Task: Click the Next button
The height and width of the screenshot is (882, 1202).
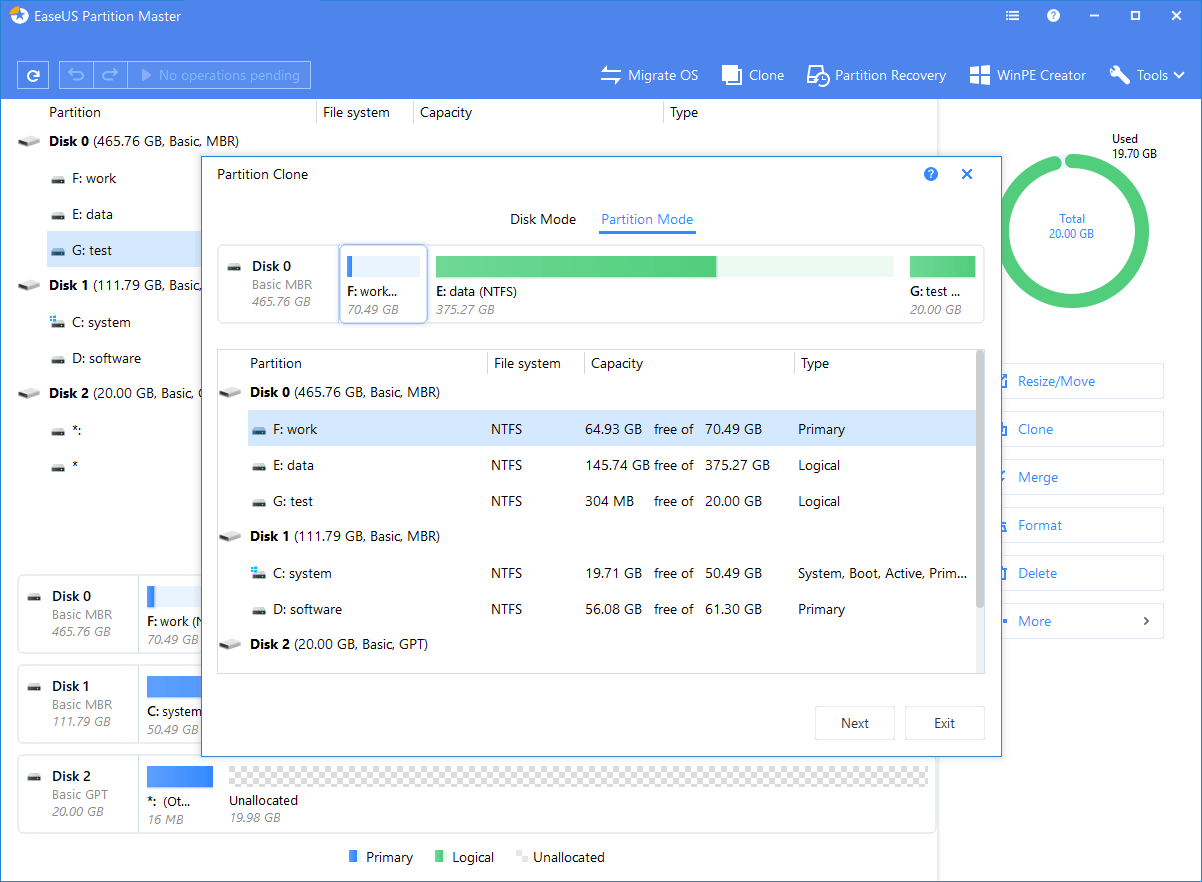Action: (x=854, y=722)
